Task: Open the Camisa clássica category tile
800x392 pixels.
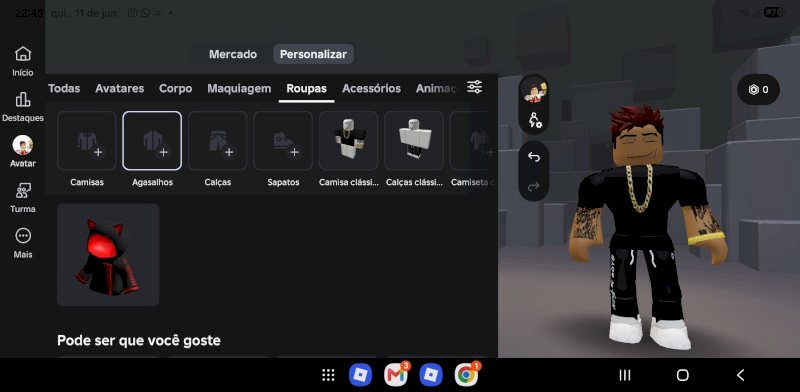Action: pyautogui.click(x=348, y=141)
